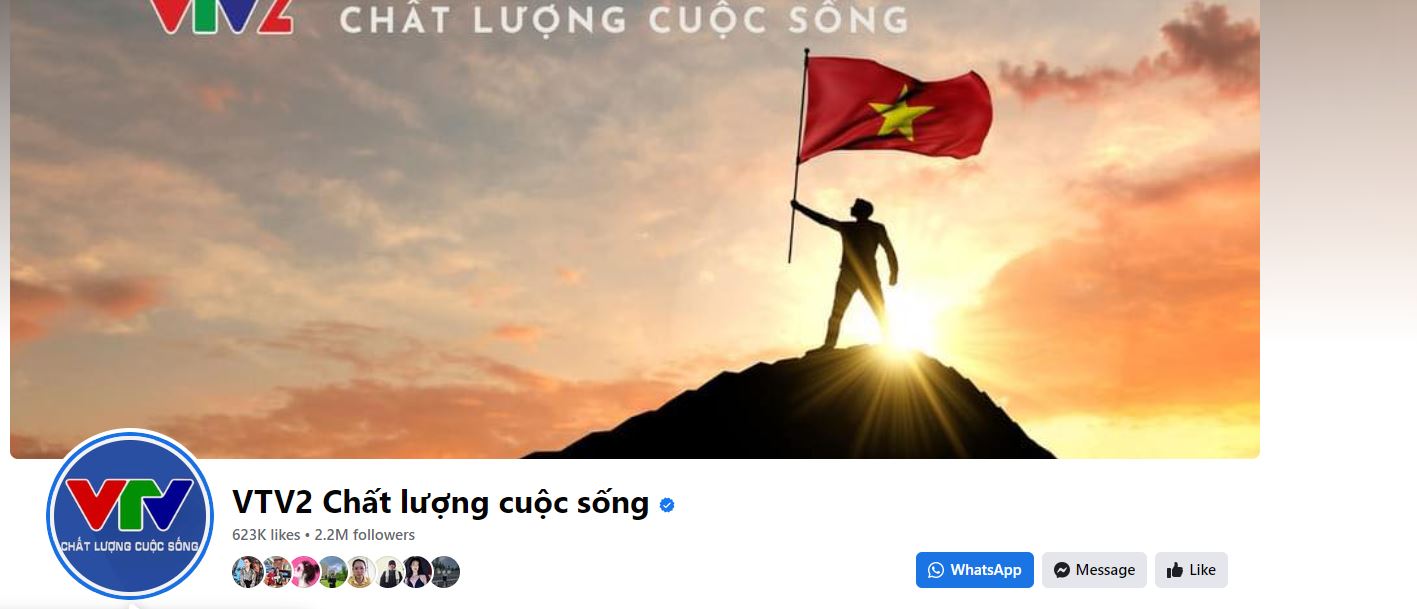Open the first follower avatar in the row
Image resolution: width=1417 pixels, height=609 pixels.
tap(247, 572)
